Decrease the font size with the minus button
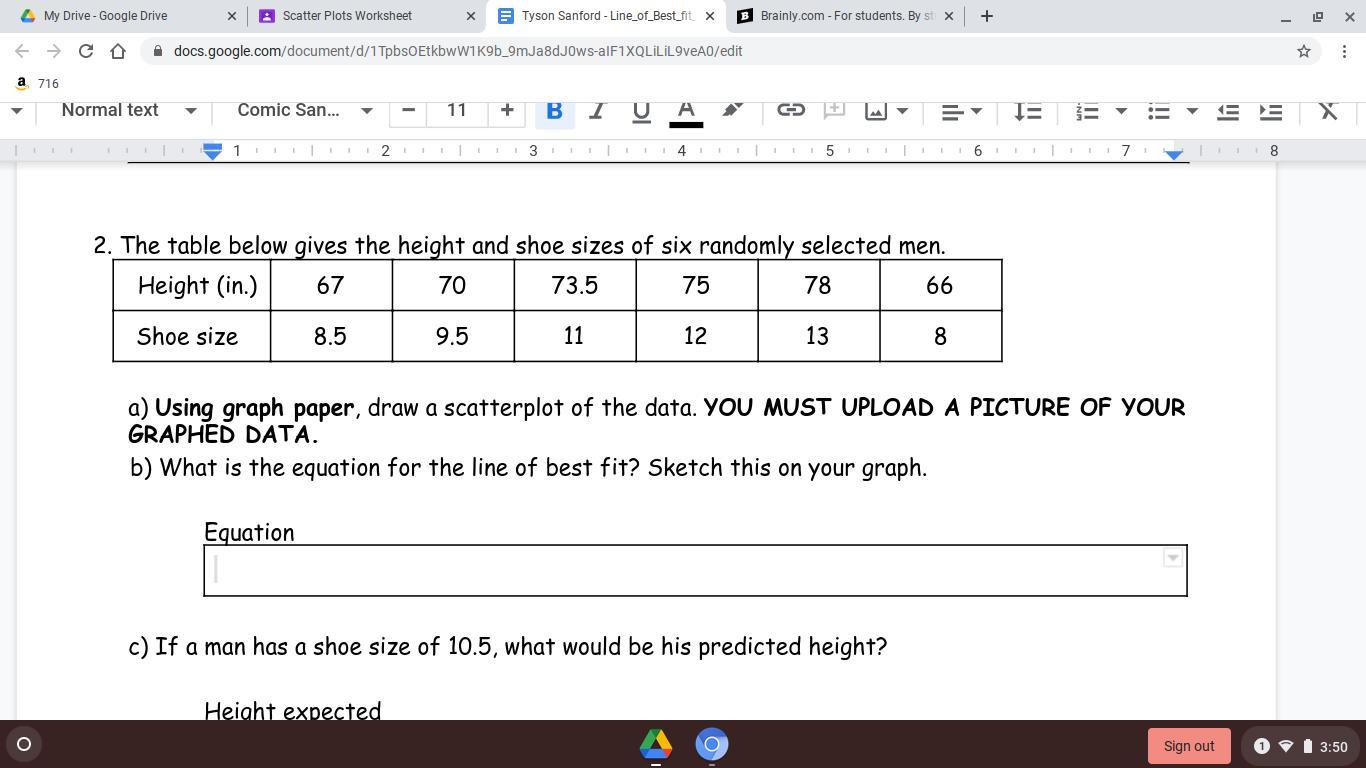 tap(408, 110)
